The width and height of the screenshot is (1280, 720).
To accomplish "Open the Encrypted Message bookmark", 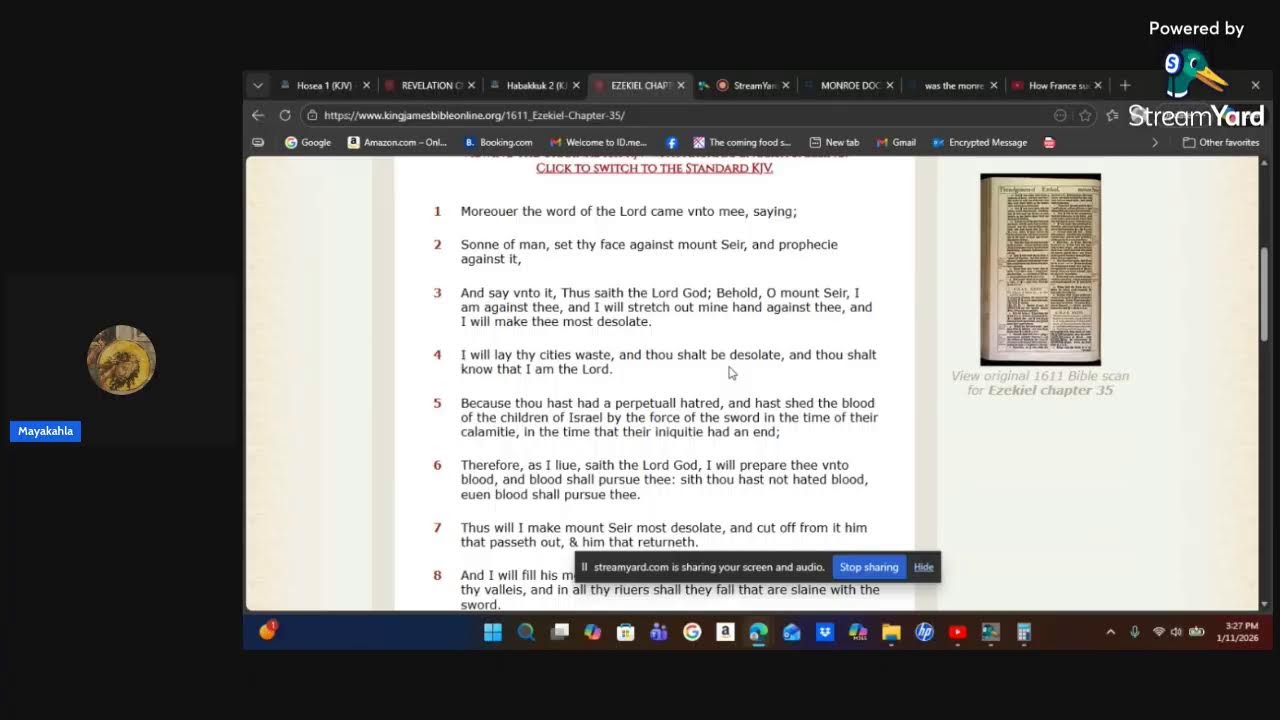I will pos(980,142).
